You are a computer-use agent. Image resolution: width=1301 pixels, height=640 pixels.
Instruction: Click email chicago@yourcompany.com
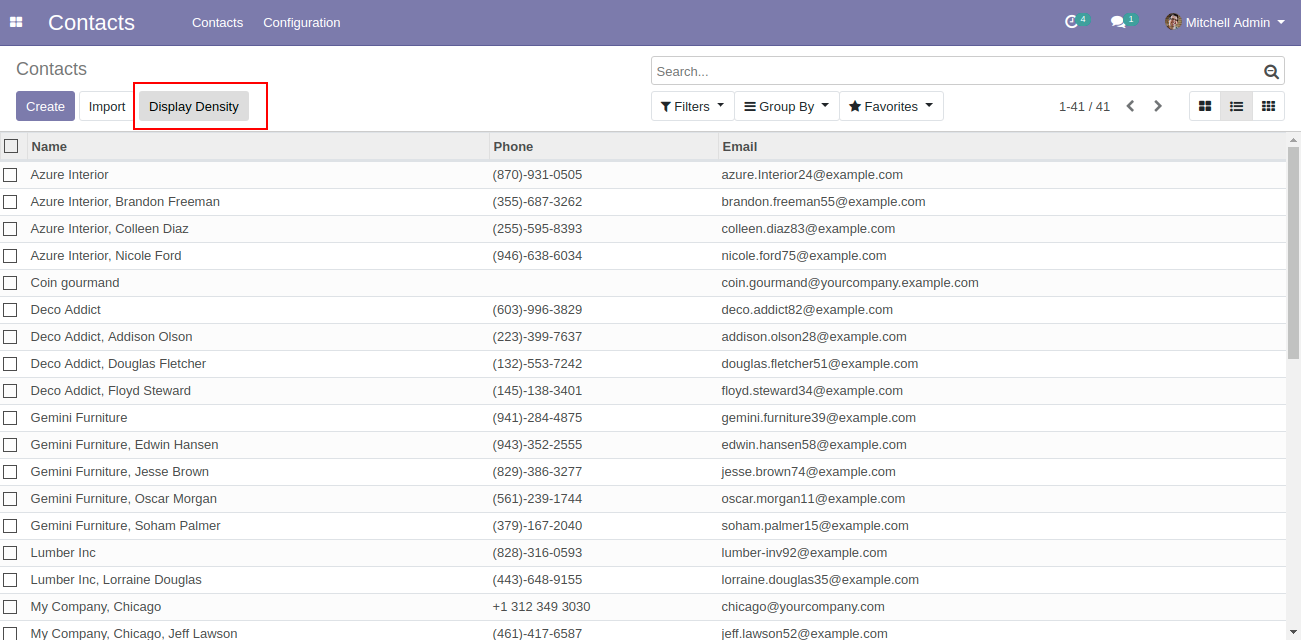803,607
